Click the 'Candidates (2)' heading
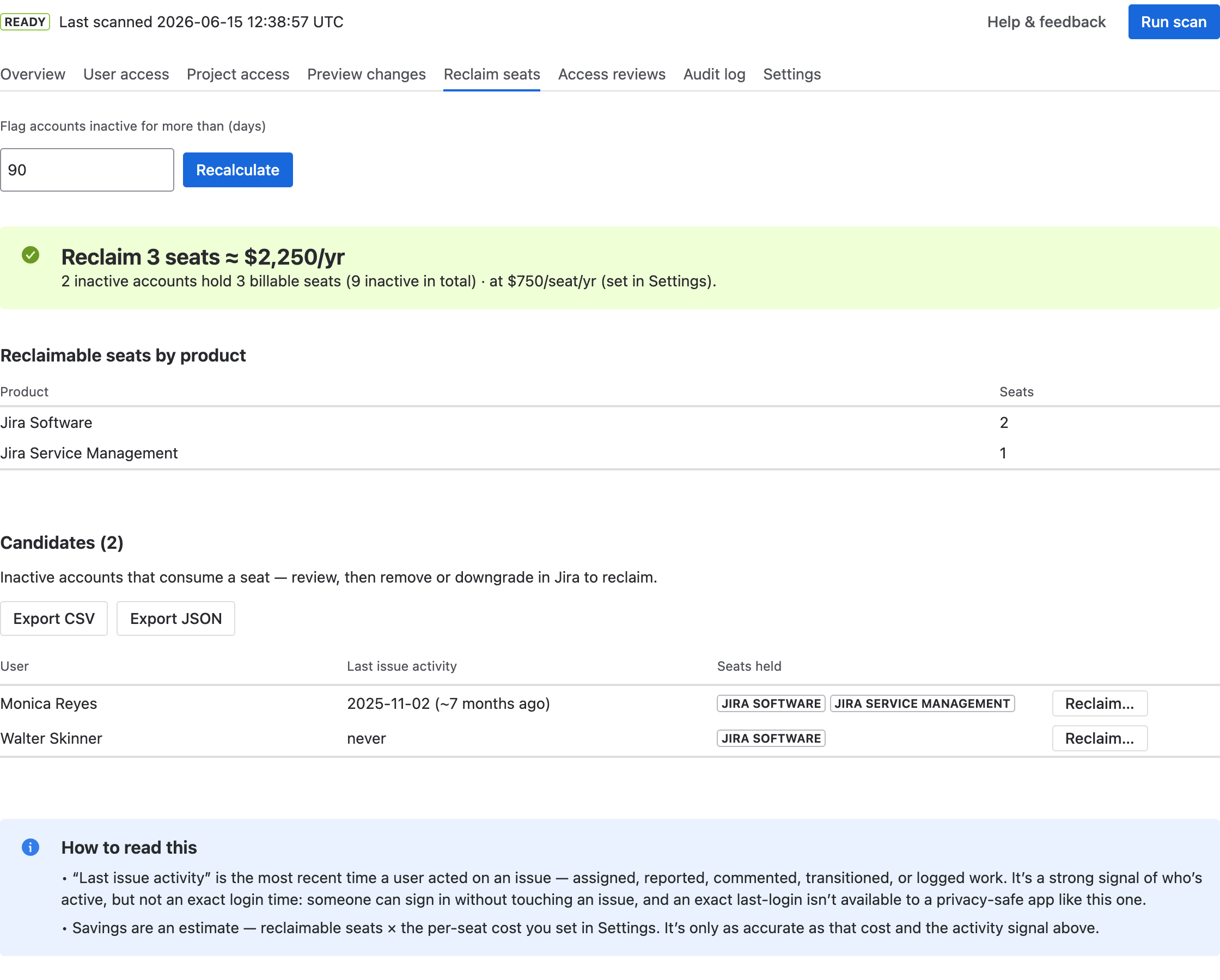Image resolution: width=1220 pixels, height=980 pixels. 62,543
